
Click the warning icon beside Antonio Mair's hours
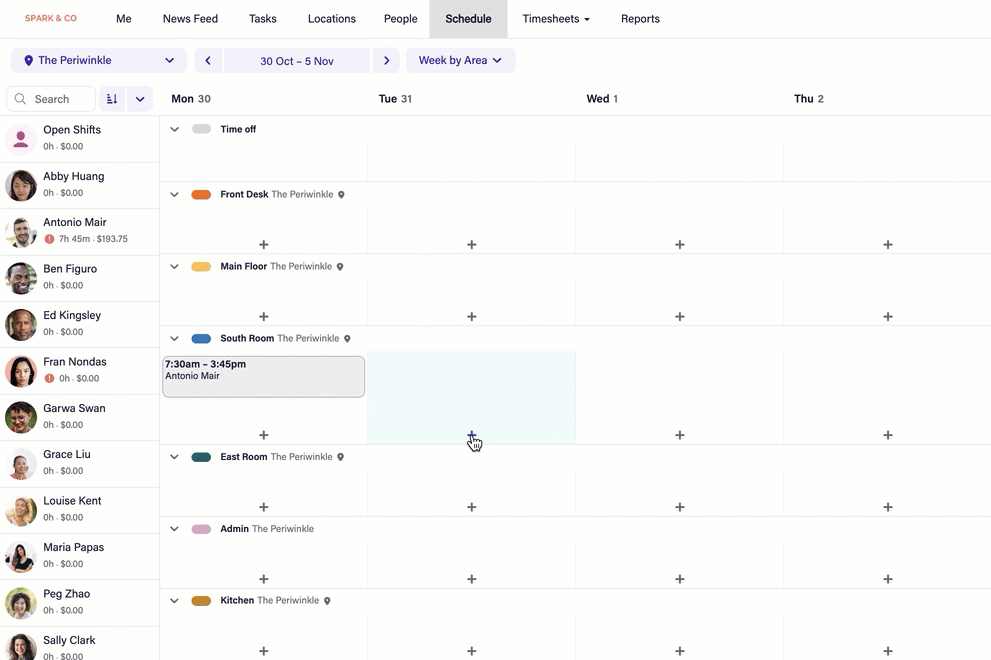(49, 239)
